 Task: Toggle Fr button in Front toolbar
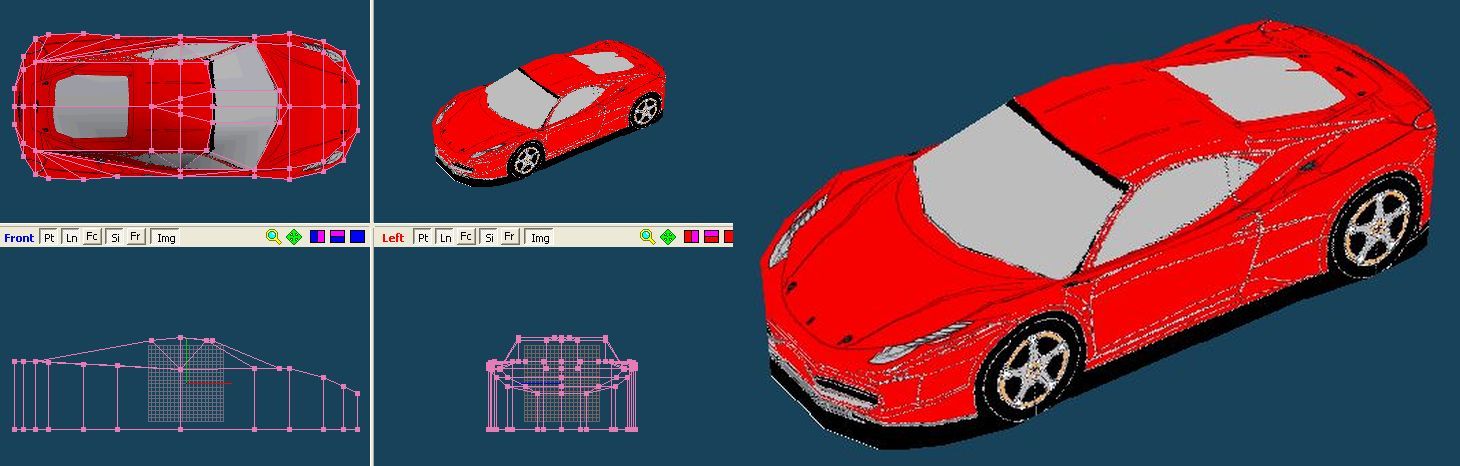tap(136, 237)
